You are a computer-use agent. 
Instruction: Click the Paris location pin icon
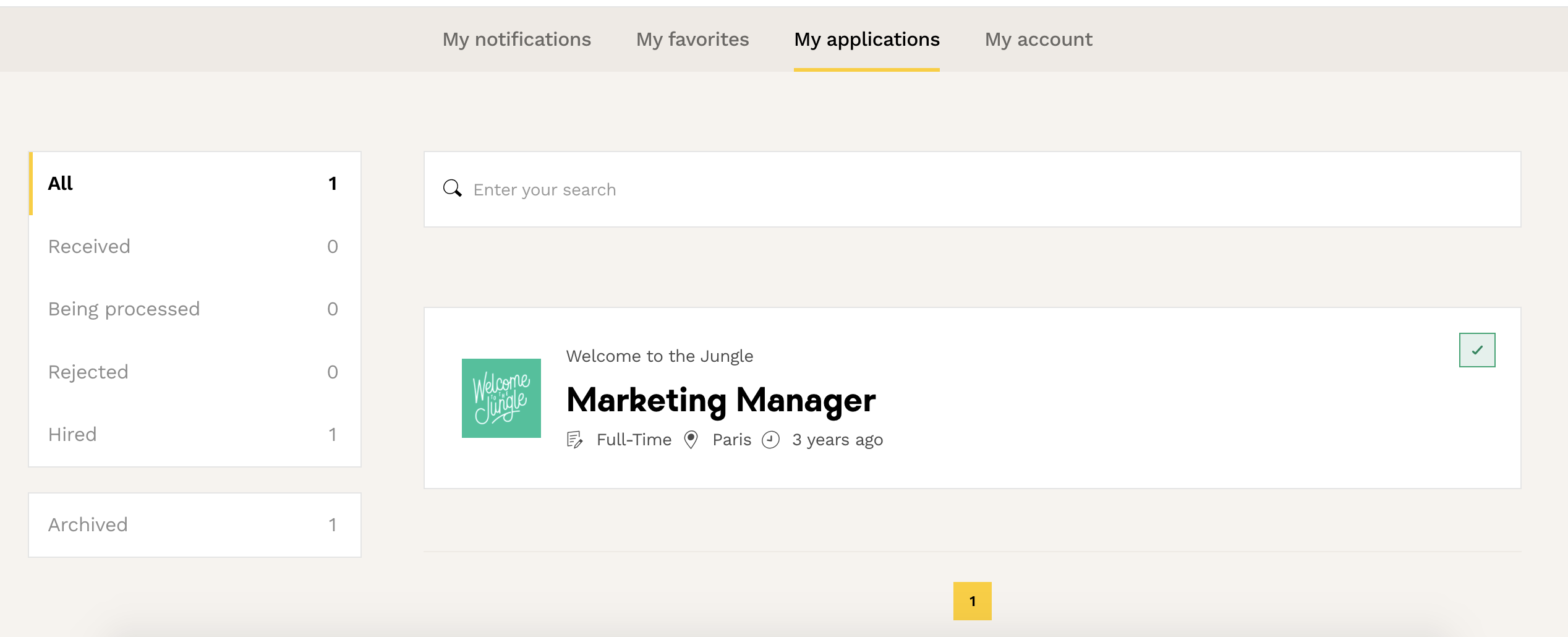point(691,440)
